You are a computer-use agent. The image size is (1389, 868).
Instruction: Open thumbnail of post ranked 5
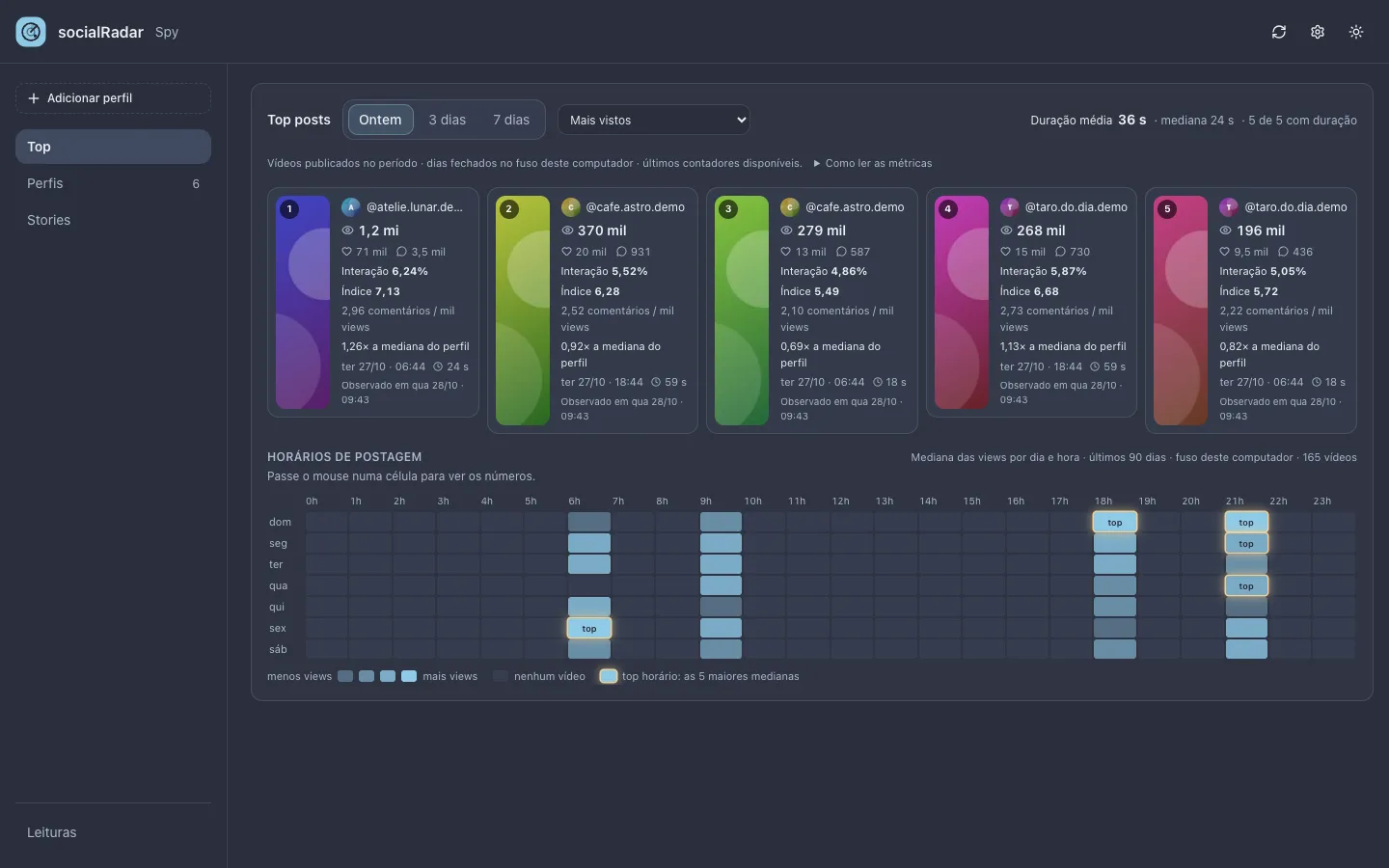tap(1181, 311)
